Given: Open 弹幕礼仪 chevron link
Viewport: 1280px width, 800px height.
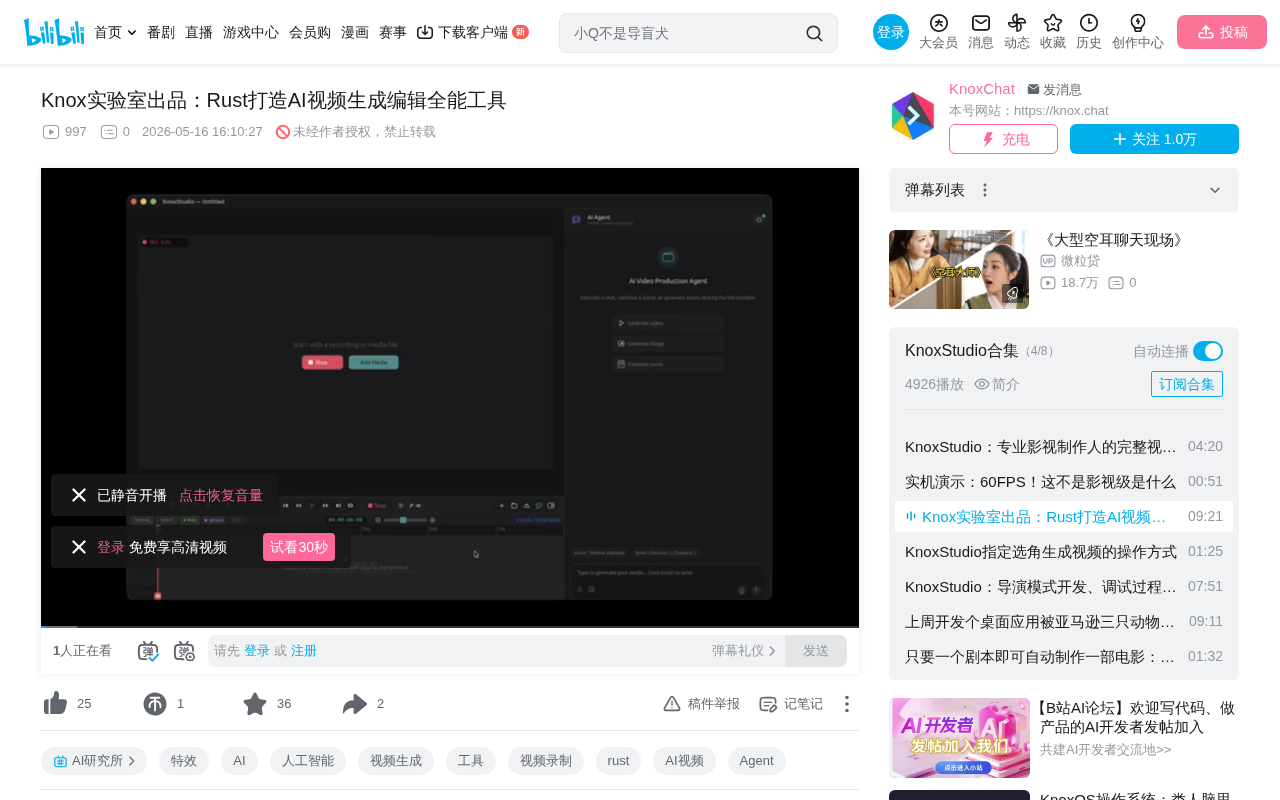Looking at the screenshot, I should (744, 651).
